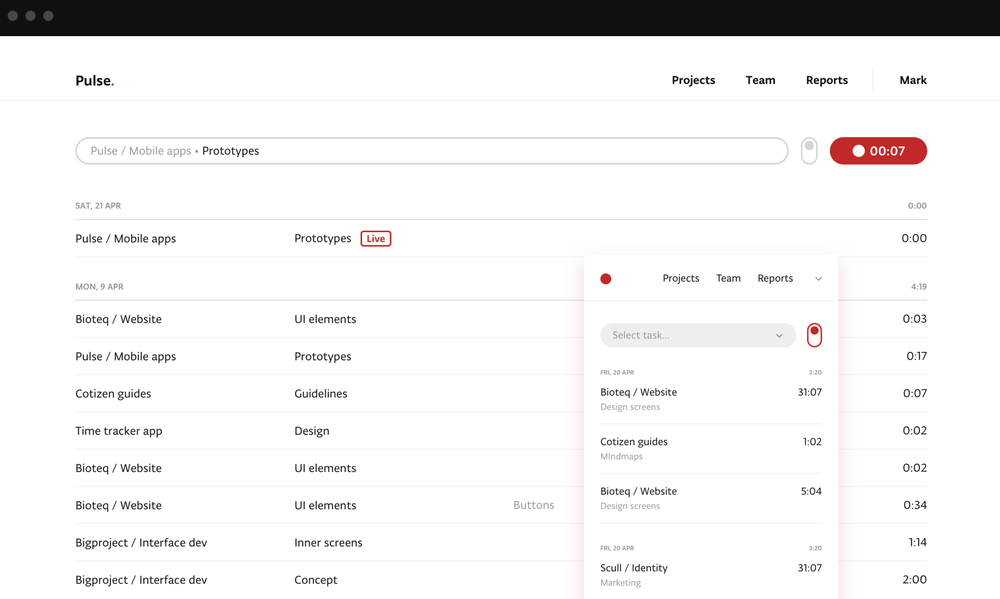Click the task entry field showing Pulse / Mobile apps

431,150
